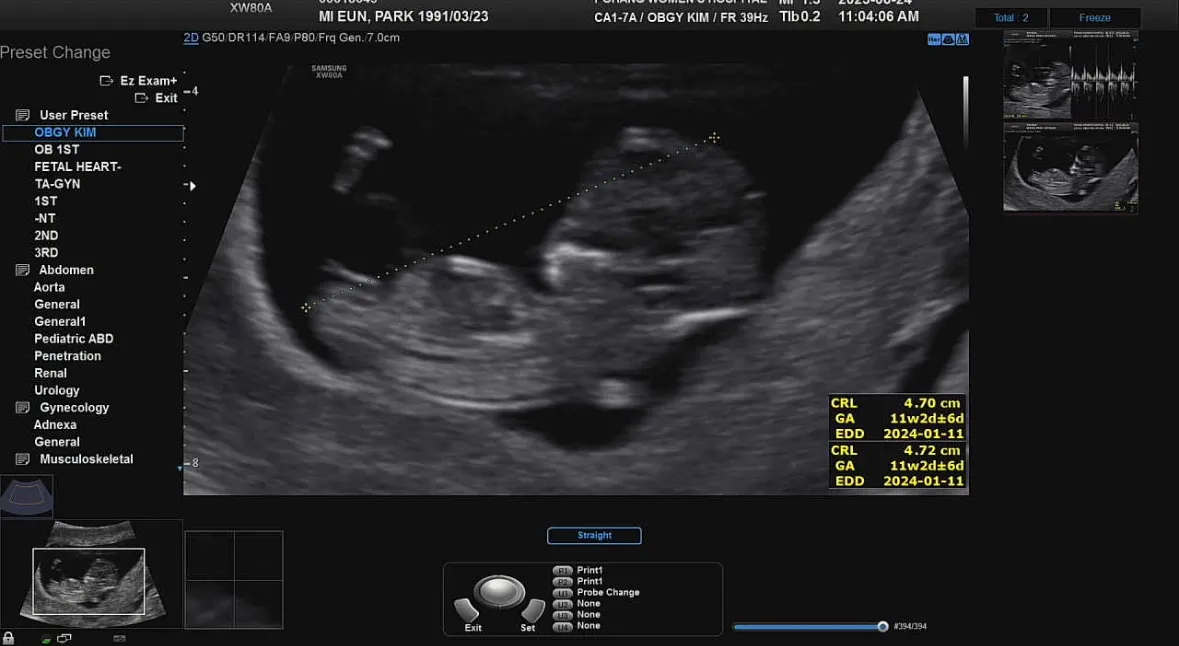This screenshot has width=1179, height=646.
Task: Choose the Penetration preset
Action: pyautogui.click(x=68, y=356)
